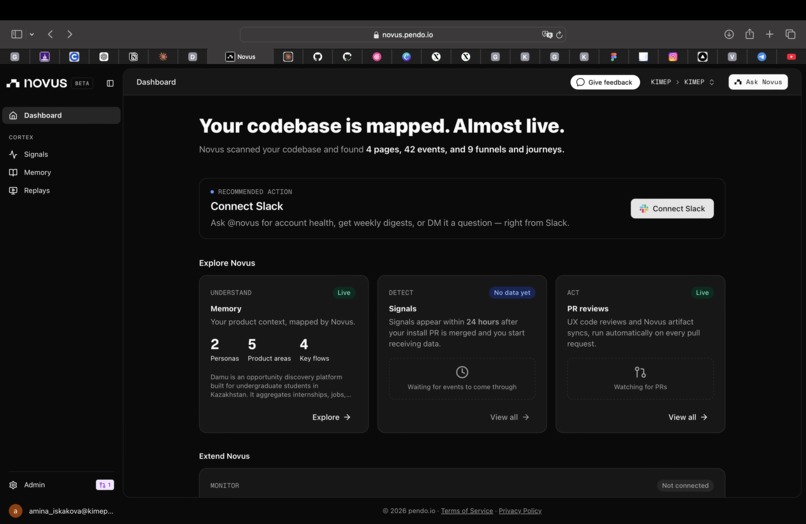Open the Privacy Policy link
Image resolution: width=806 pixels, height=524 pixels.
click(520, 511)
